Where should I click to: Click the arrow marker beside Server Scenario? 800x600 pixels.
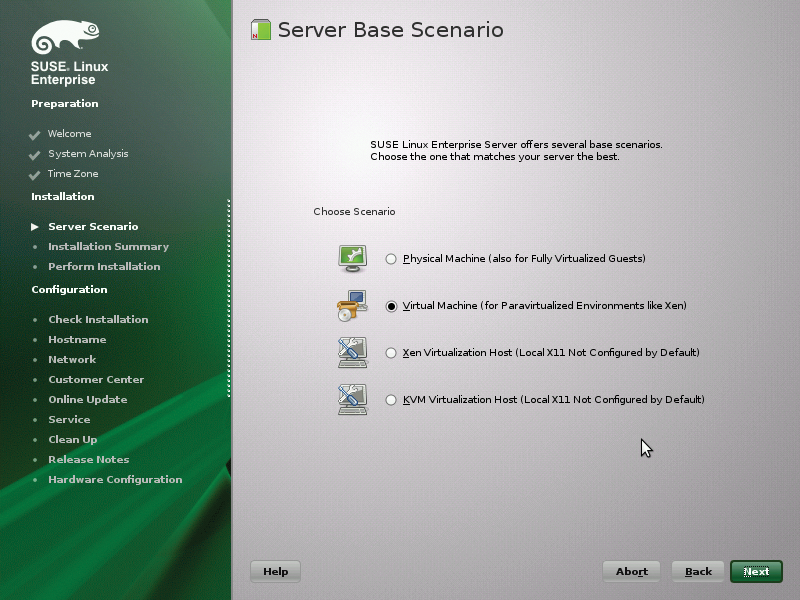[35, 226]
